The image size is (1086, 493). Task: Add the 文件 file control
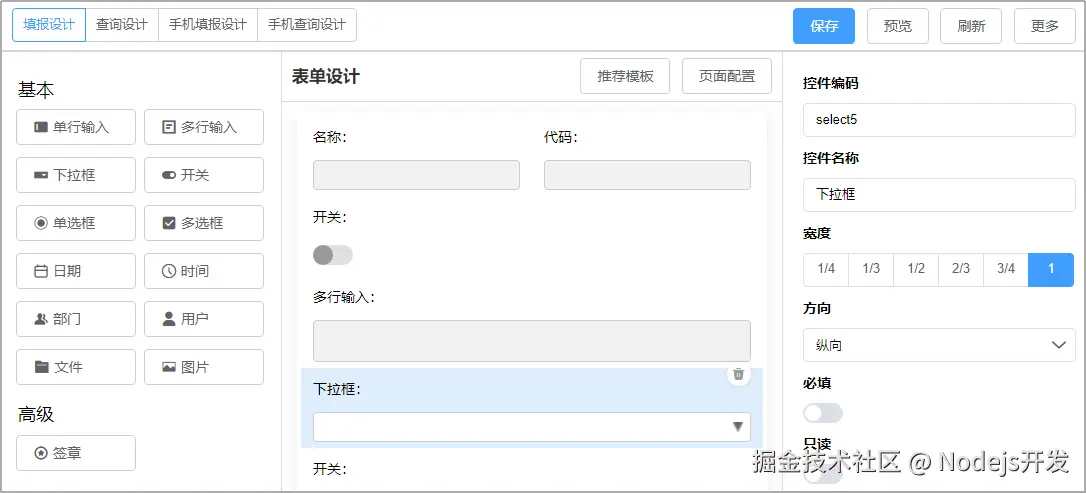pos(76,367)
